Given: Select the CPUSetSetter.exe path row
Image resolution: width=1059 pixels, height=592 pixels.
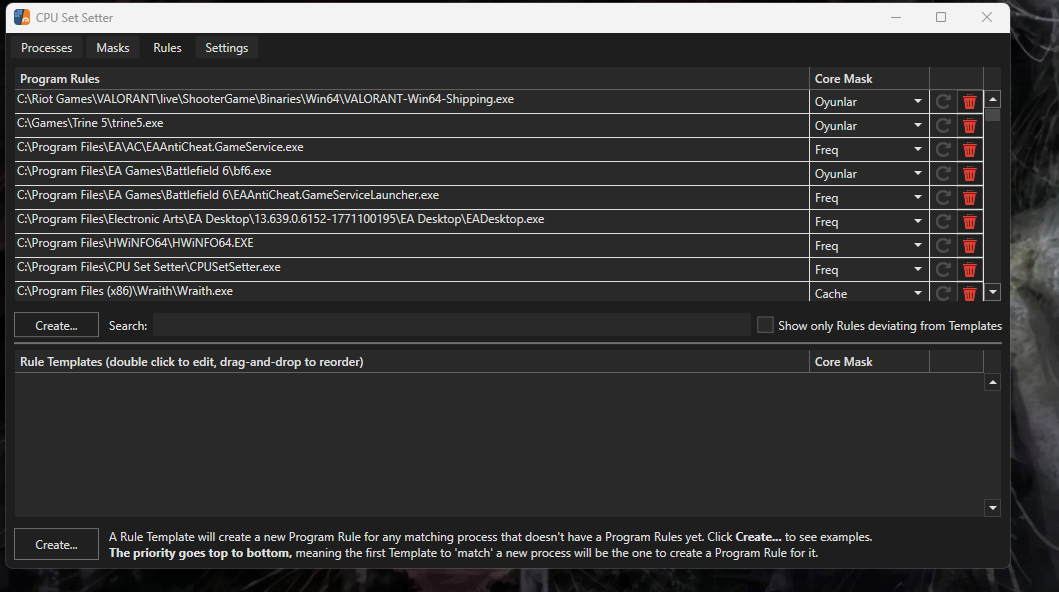Looking at the screenshot, I should (411, 269).
